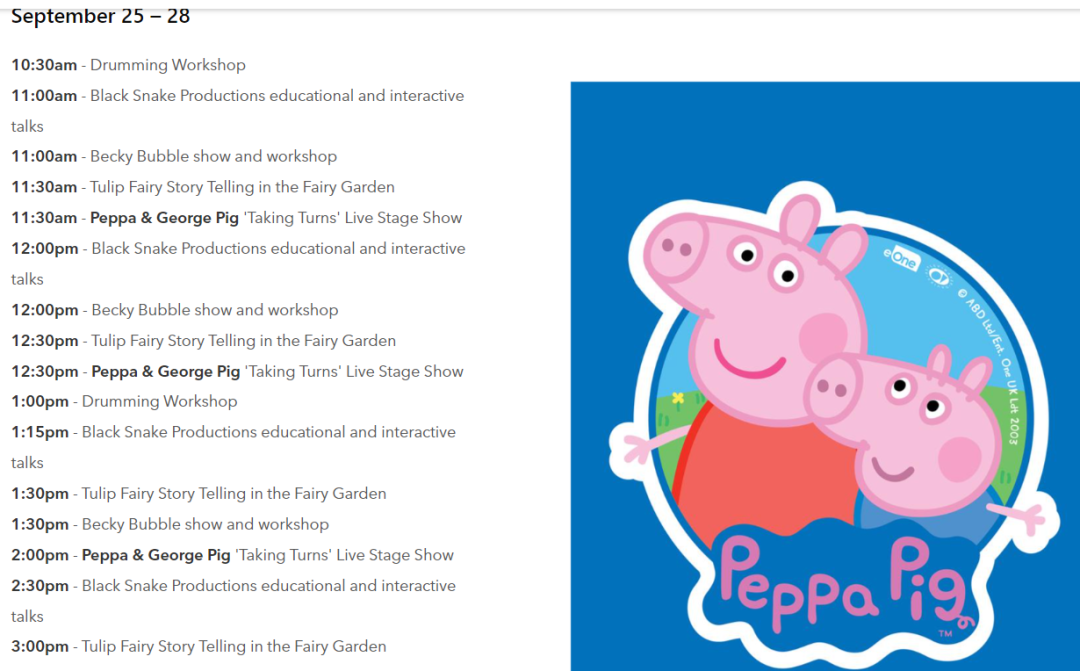1080x671 pixels.
Task: Select the 10:30am Drumming Workshop entry
Action: click(128, 65)
